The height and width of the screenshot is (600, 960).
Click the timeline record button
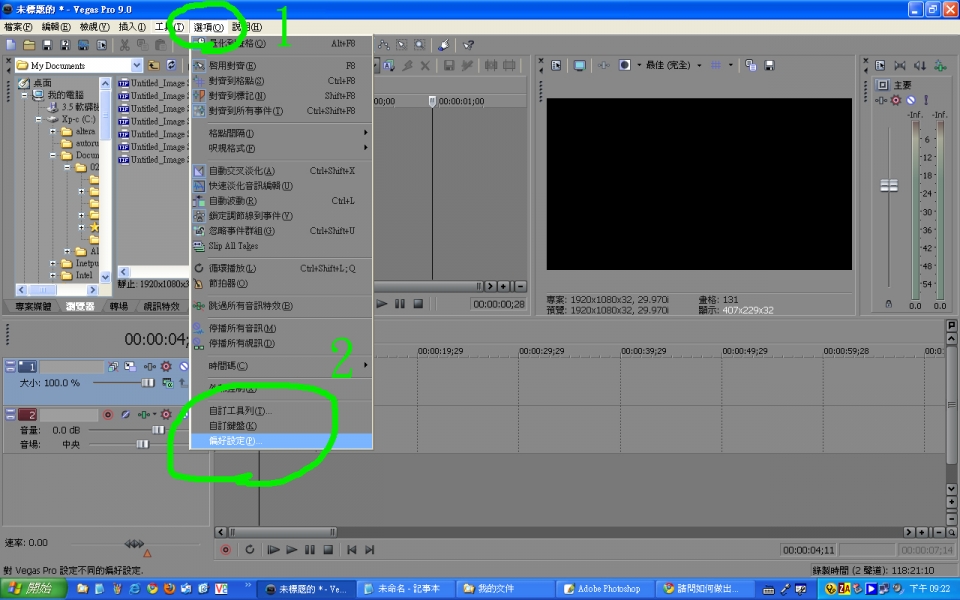click(225, 549)
